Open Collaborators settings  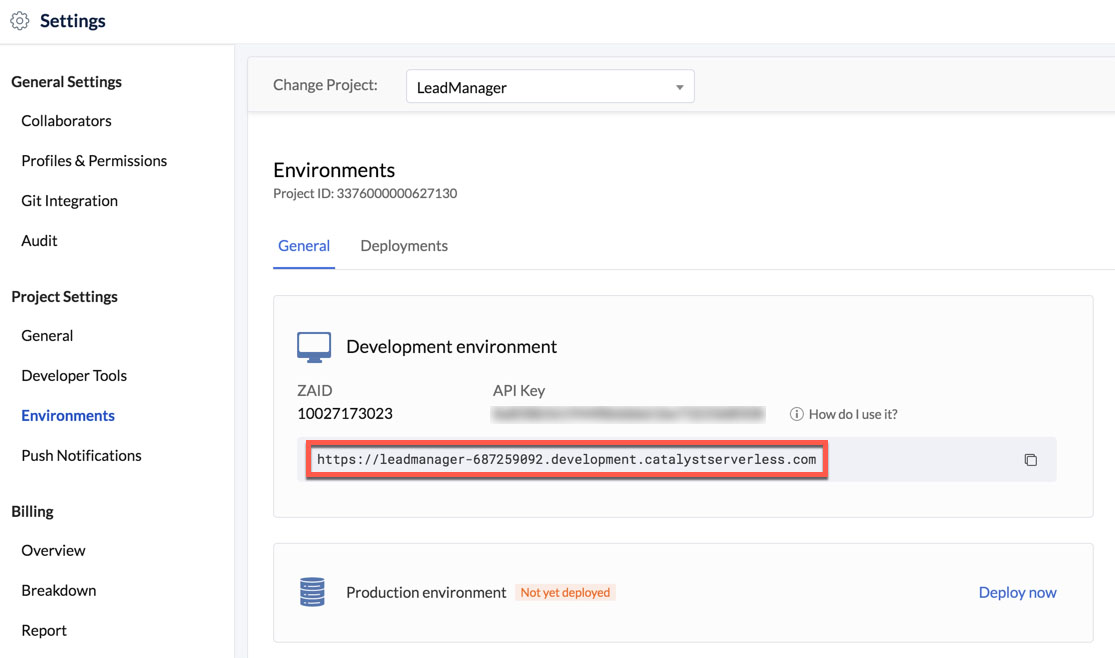point(66,121)
